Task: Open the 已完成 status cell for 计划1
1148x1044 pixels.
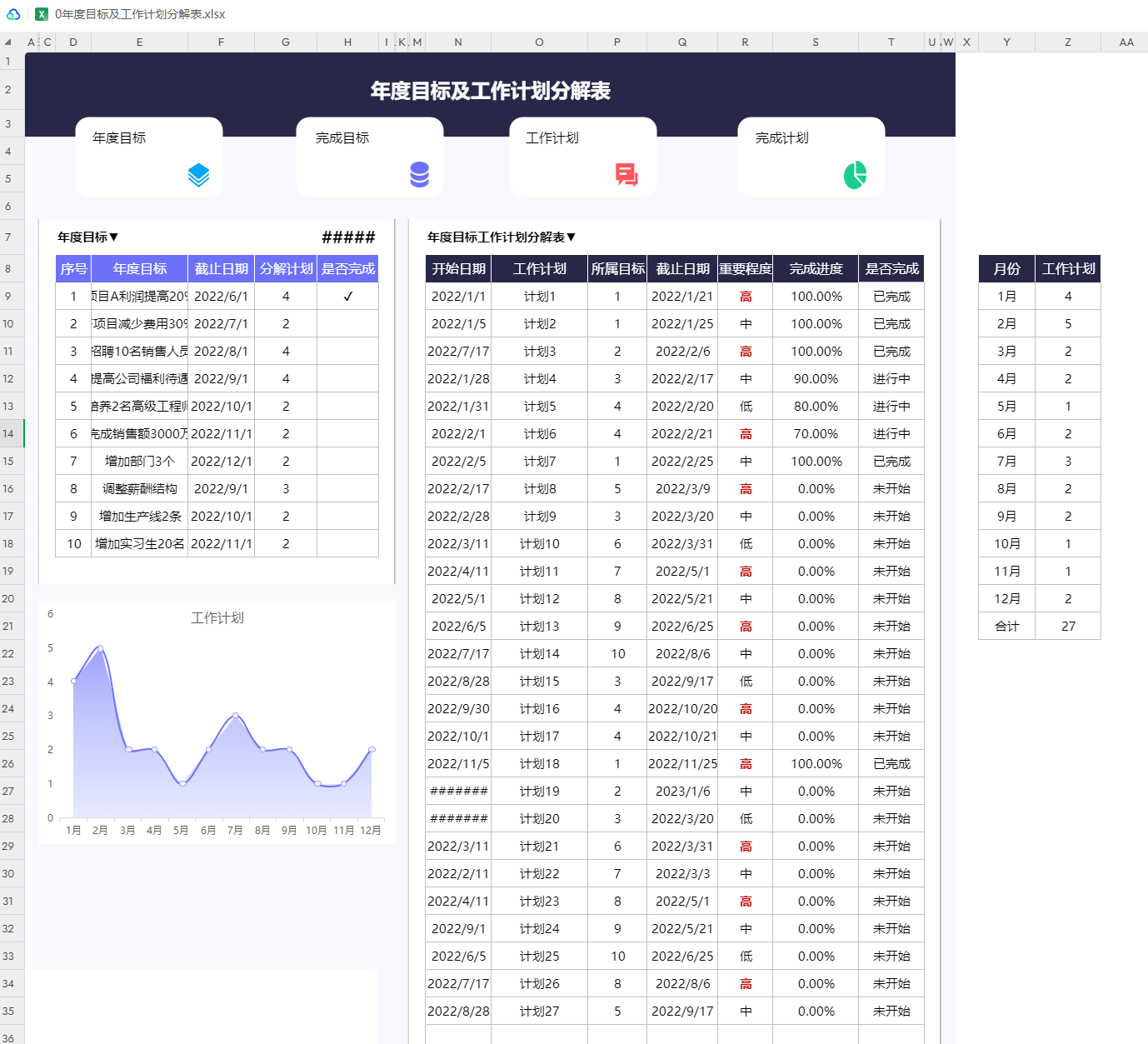Action: click(891, 297)
